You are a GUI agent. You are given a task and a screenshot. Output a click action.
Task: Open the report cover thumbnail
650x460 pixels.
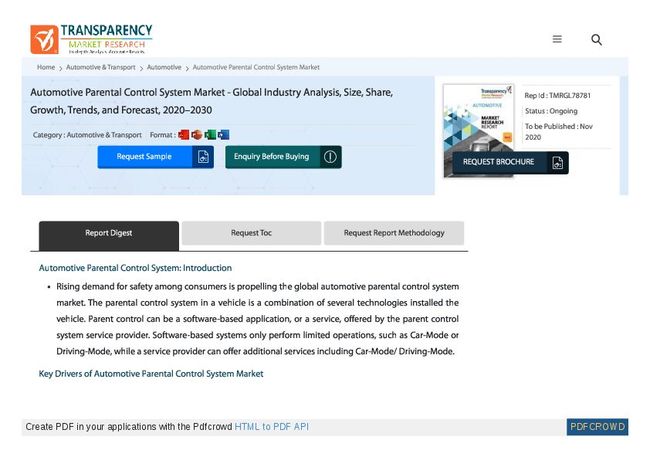coord(478,130)
